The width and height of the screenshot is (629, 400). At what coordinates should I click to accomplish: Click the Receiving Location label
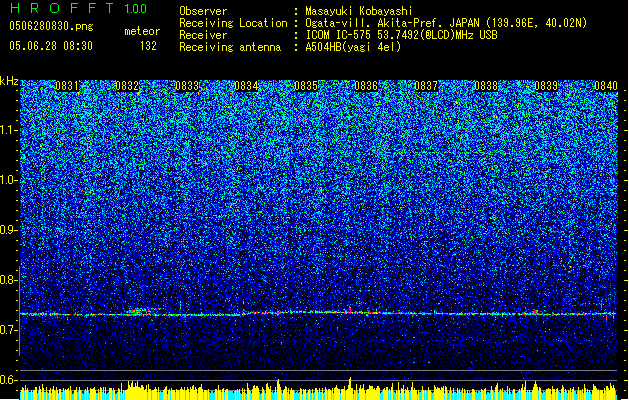233,23
